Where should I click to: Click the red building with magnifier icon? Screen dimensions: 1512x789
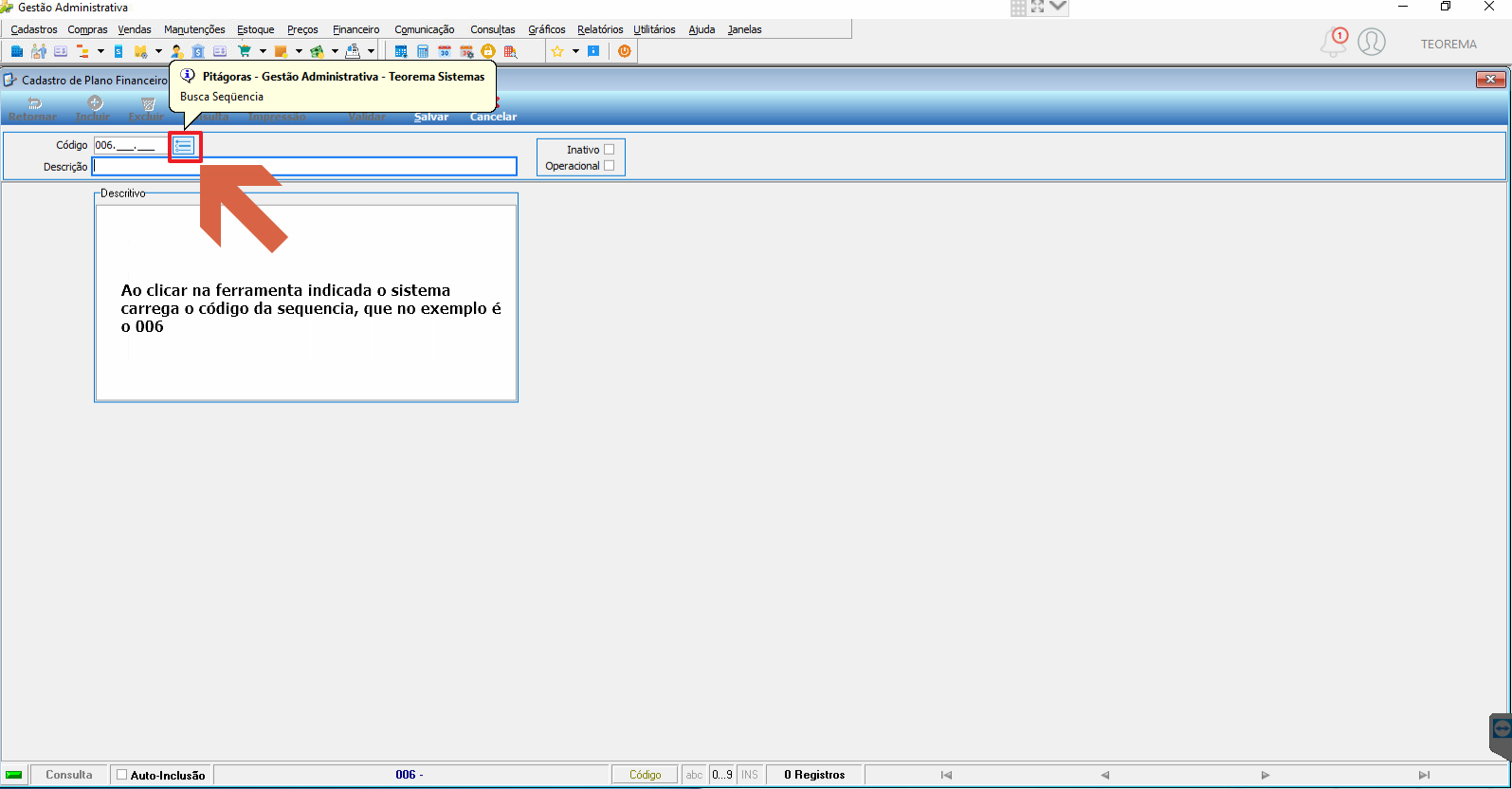pos(510,51)
